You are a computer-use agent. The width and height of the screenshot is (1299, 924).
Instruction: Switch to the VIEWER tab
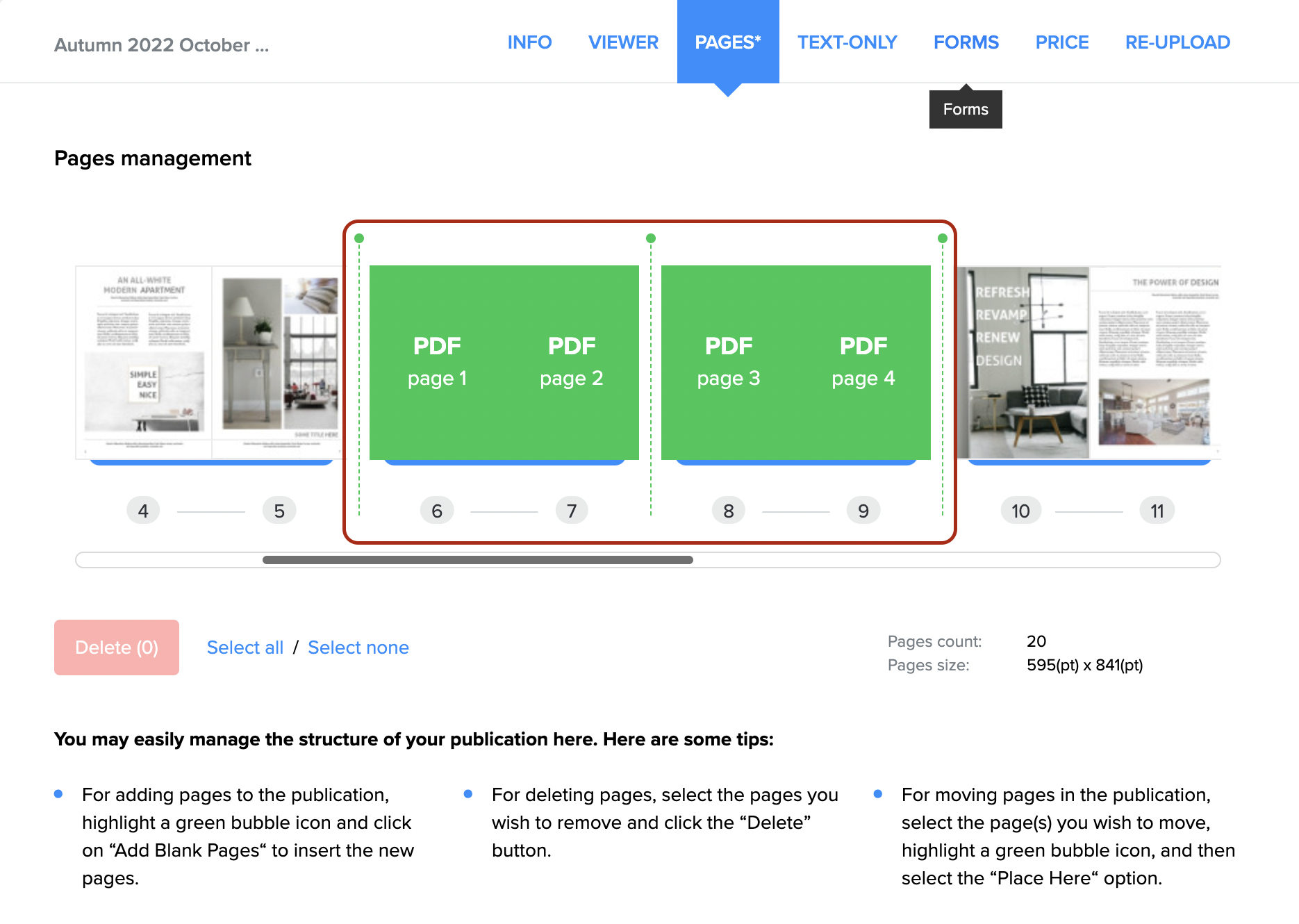623,42
